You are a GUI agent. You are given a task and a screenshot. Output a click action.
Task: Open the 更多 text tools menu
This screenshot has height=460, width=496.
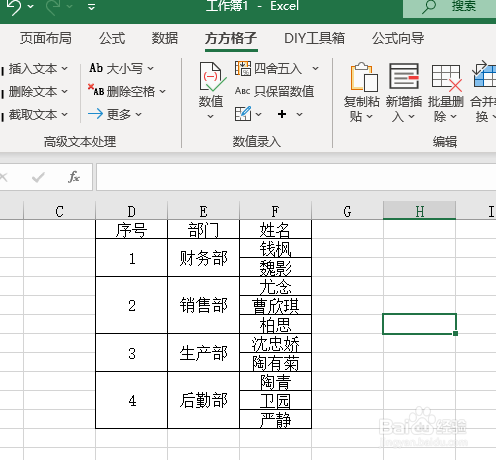coord(115,114)
